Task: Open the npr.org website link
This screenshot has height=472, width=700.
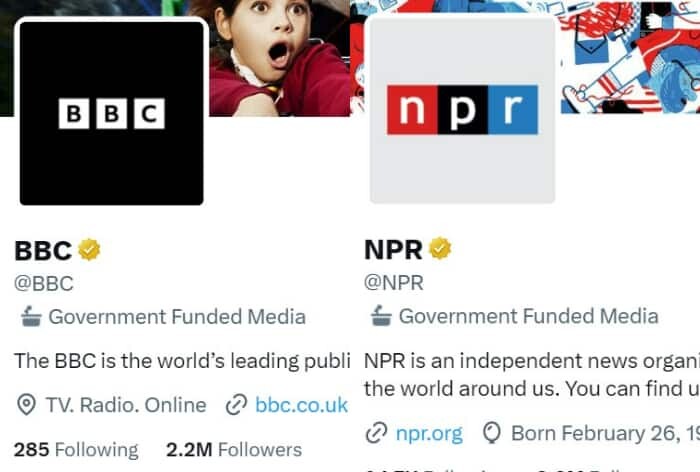Action: 429,433
